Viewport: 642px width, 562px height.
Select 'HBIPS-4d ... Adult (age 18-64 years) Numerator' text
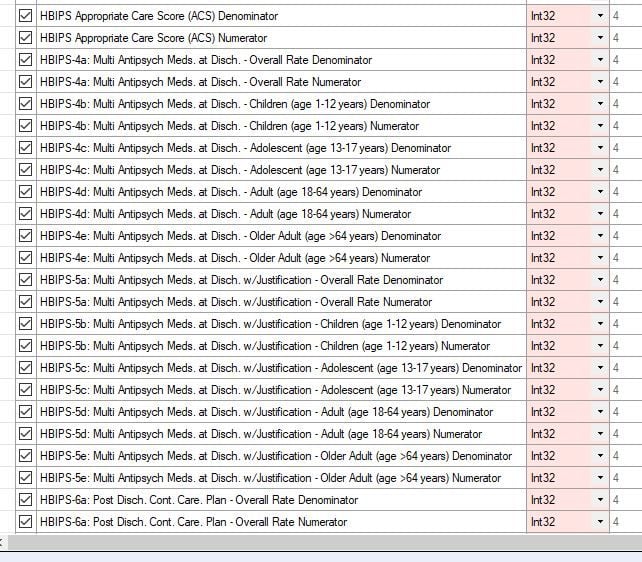click(x=226, y=214)
